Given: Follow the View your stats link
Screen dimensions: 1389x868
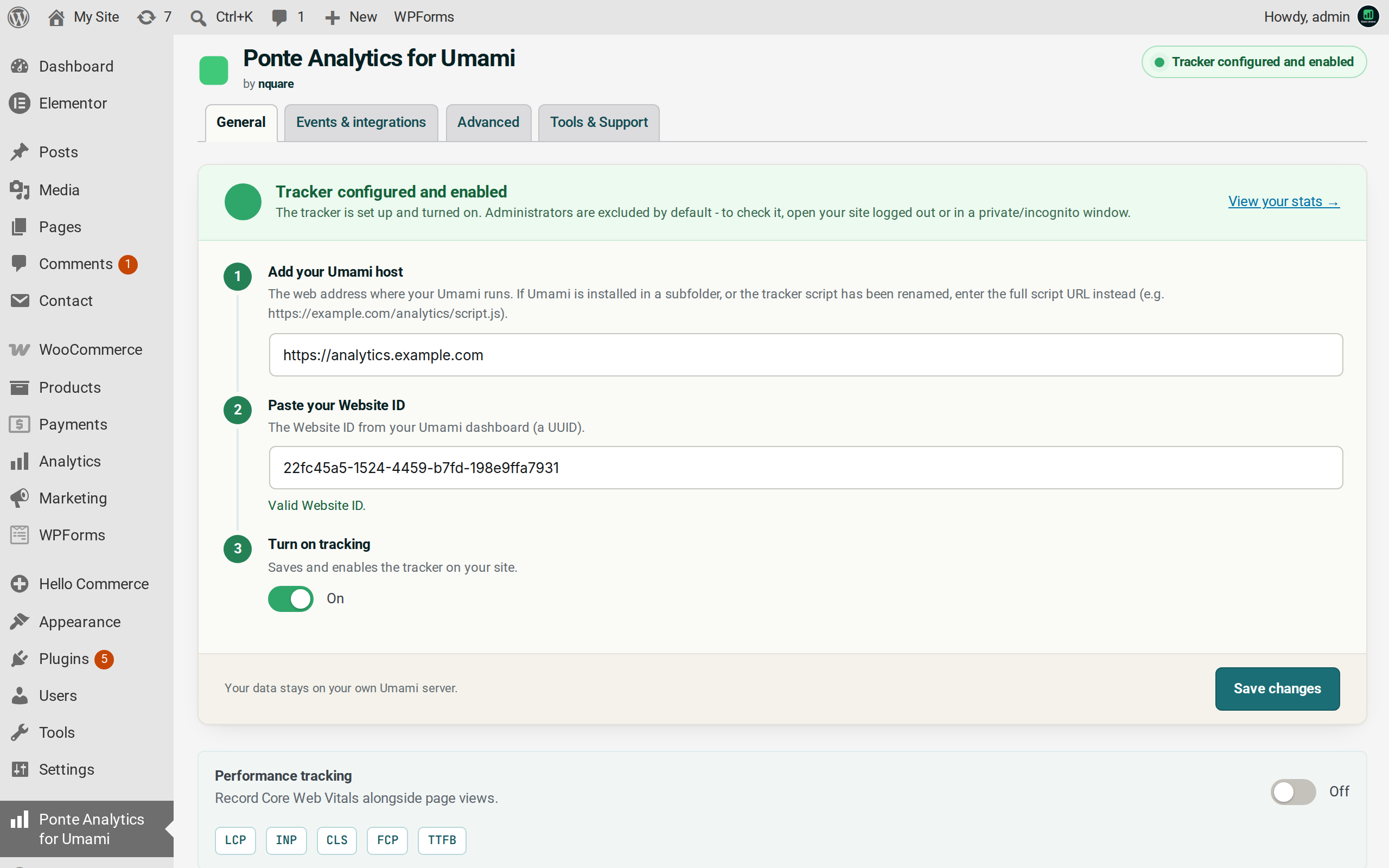Looking at the screenshot, I should click(1283, 201).
